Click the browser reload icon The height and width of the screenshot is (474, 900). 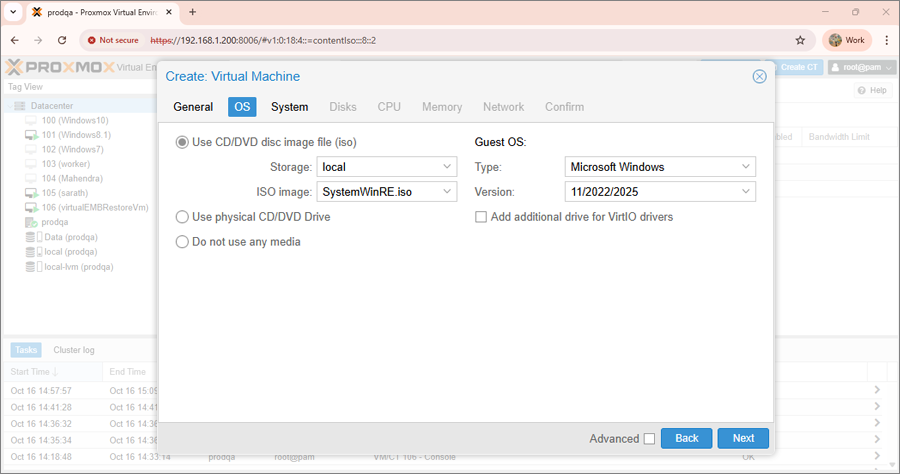(62, 40)
